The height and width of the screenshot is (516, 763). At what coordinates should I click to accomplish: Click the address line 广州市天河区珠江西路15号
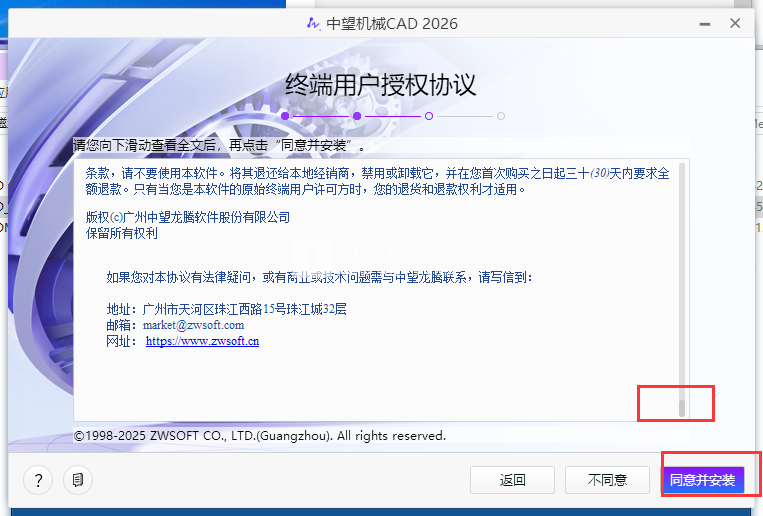[226, 309]
